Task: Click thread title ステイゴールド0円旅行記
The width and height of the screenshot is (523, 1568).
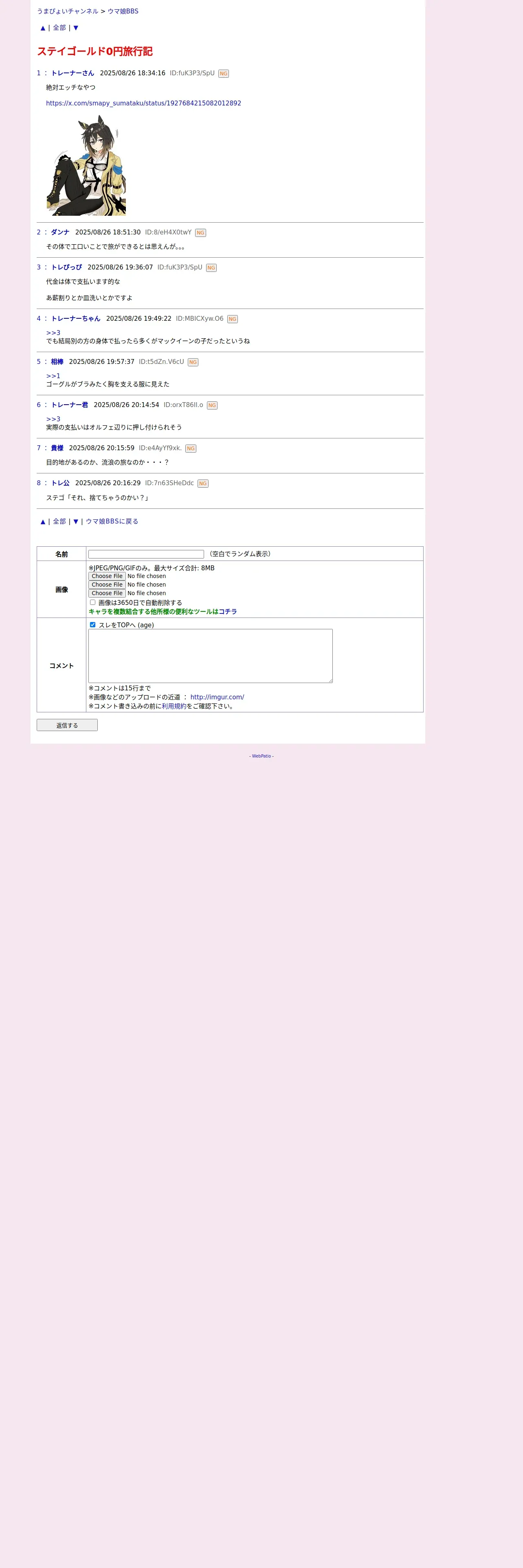Action: point(95,52)
